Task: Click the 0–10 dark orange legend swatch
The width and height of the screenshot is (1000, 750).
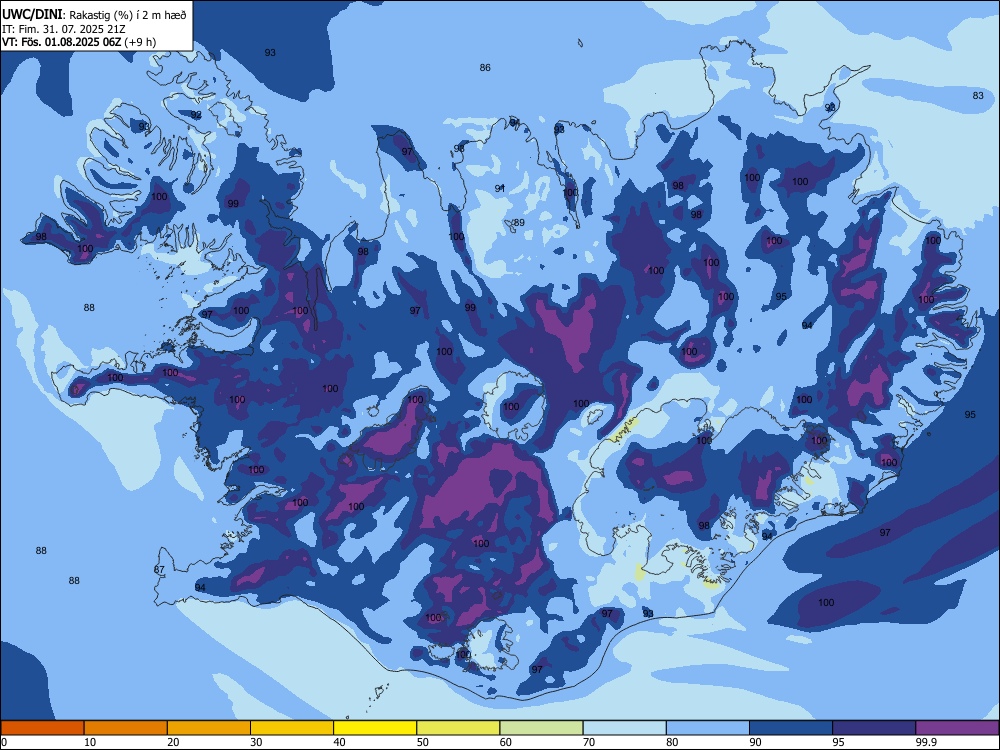Action: tap(42, 728)
